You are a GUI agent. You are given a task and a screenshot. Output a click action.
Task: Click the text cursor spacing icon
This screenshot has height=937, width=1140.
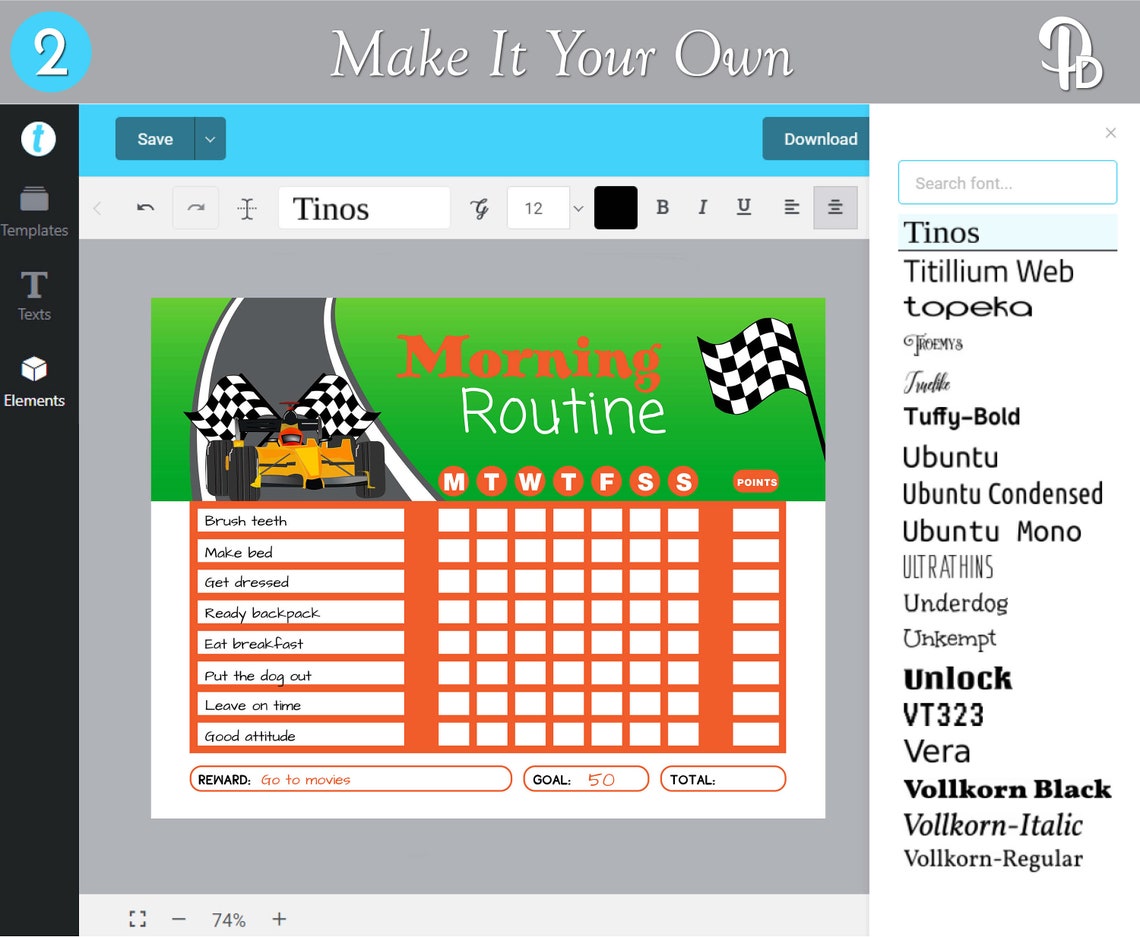[x=246, y=207]
